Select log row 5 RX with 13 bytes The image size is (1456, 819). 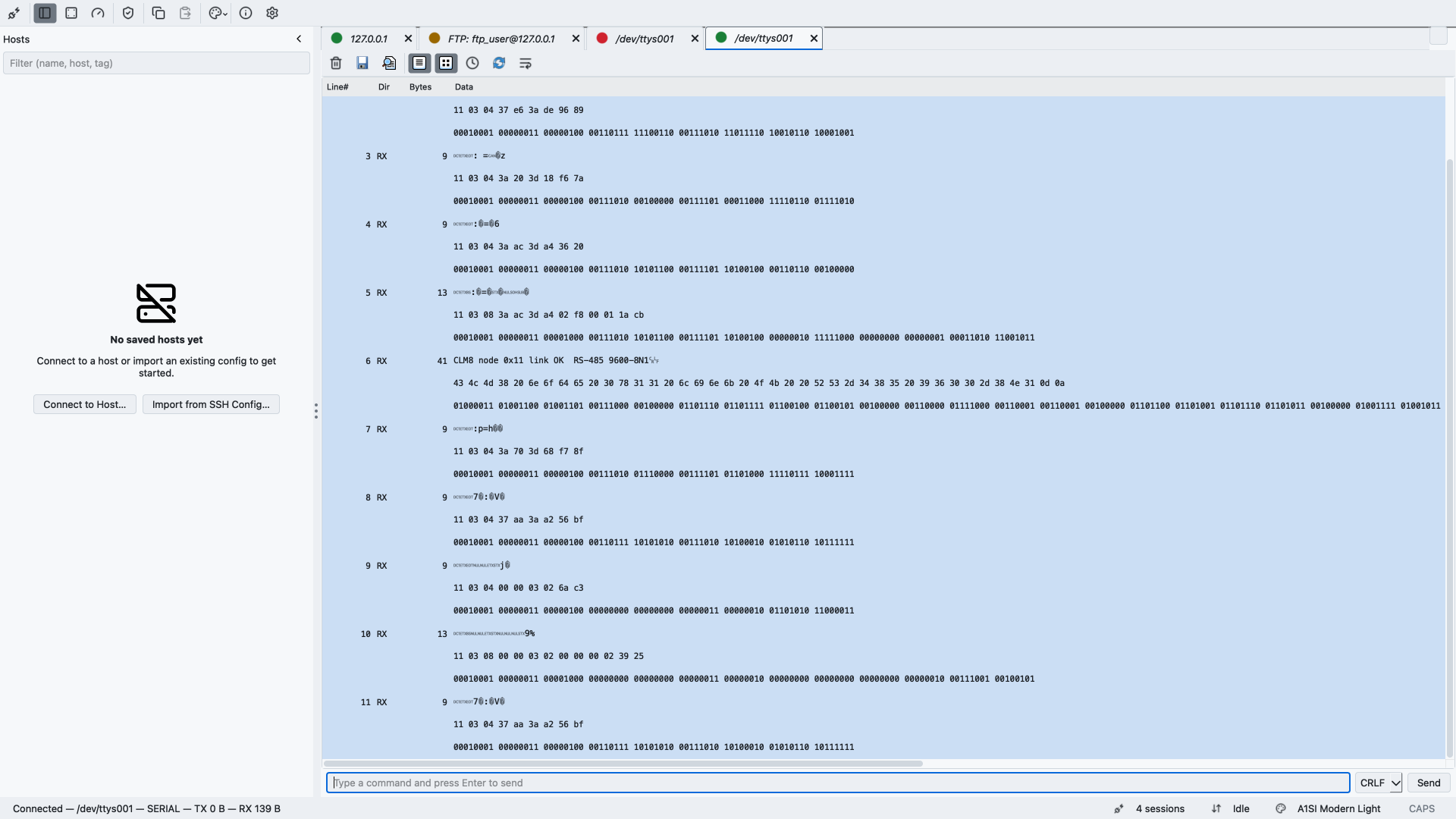click(883, 293)
